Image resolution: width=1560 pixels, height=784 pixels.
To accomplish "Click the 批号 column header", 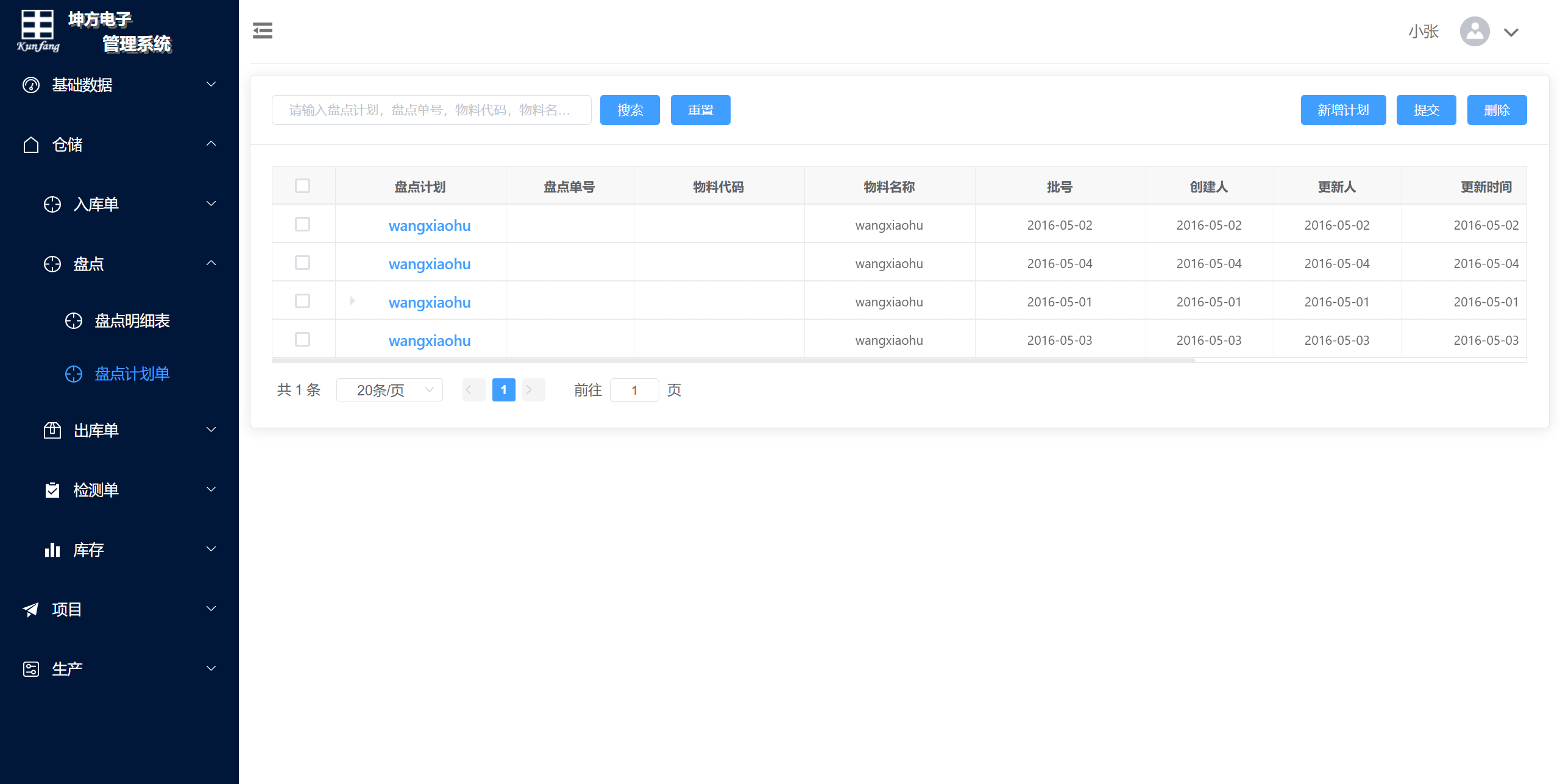I will (1060, 186).
